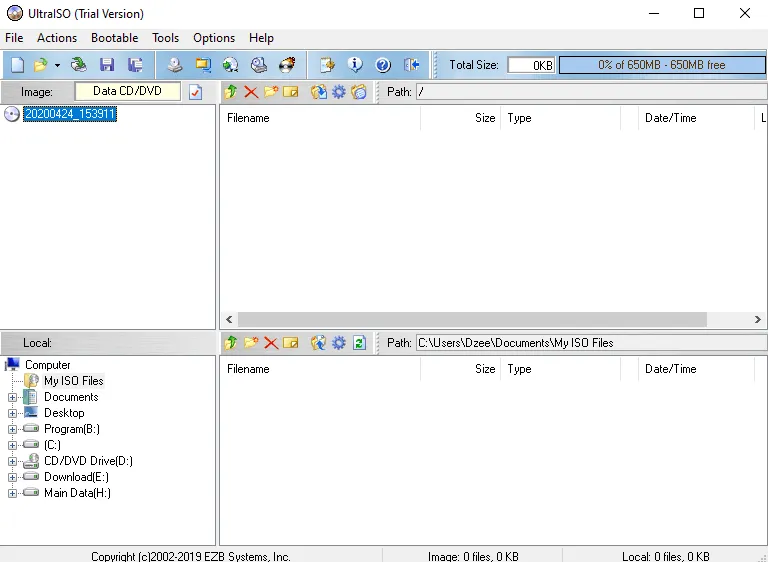Open the Actions menu
Viewport: 768px width, 562px height.
57,38
